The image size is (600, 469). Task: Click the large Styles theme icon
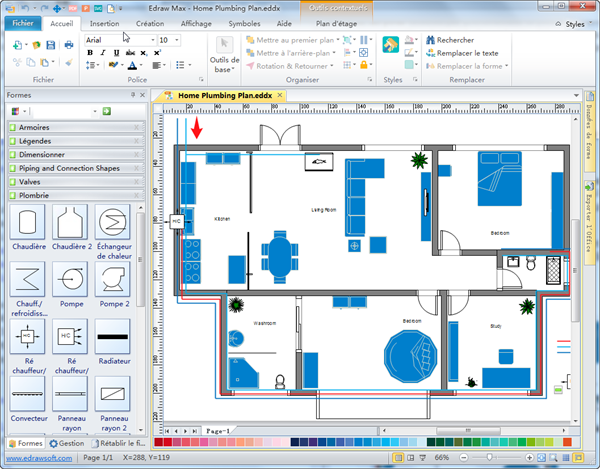tap(390, 45)
